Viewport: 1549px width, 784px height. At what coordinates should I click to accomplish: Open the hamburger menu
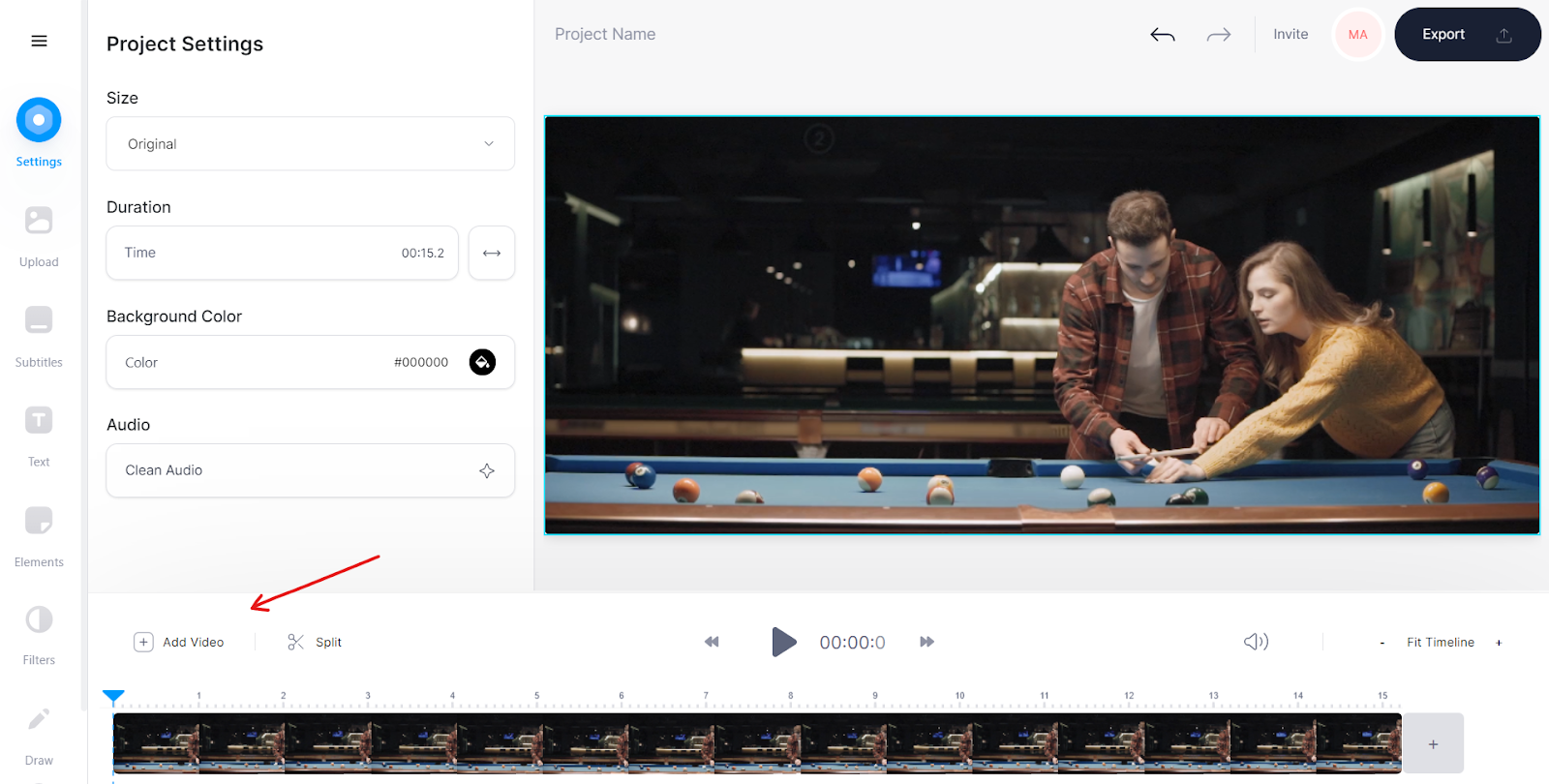coord(39,41)
